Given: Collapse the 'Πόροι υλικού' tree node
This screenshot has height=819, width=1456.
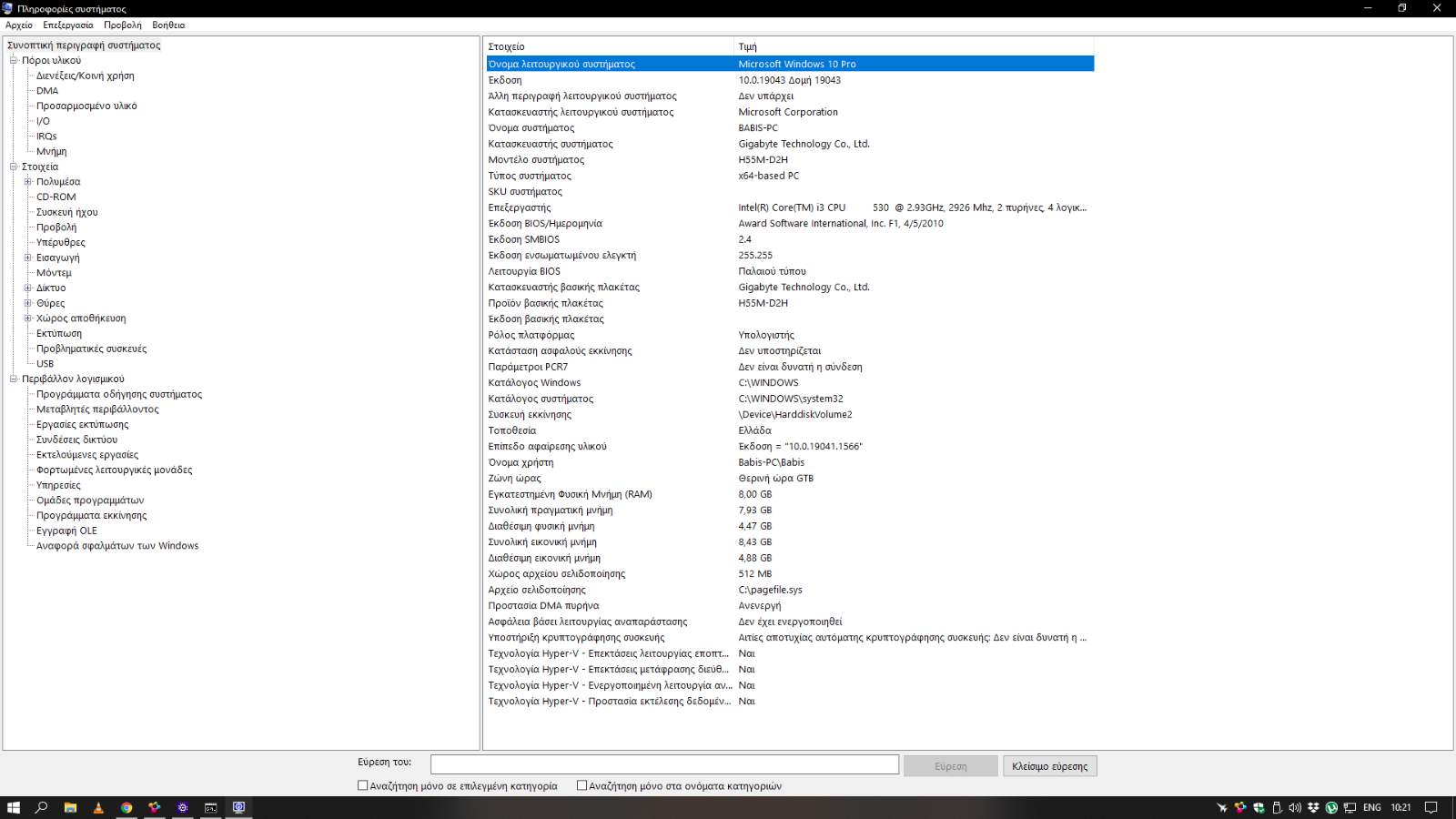Looking at the screenshot, I should (14, 60).
